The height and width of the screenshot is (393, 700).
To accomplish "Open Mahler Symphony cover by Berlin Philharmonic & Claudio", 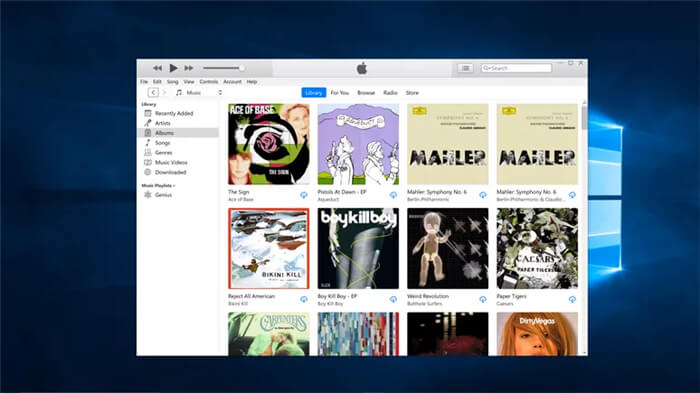I will 537,144.
